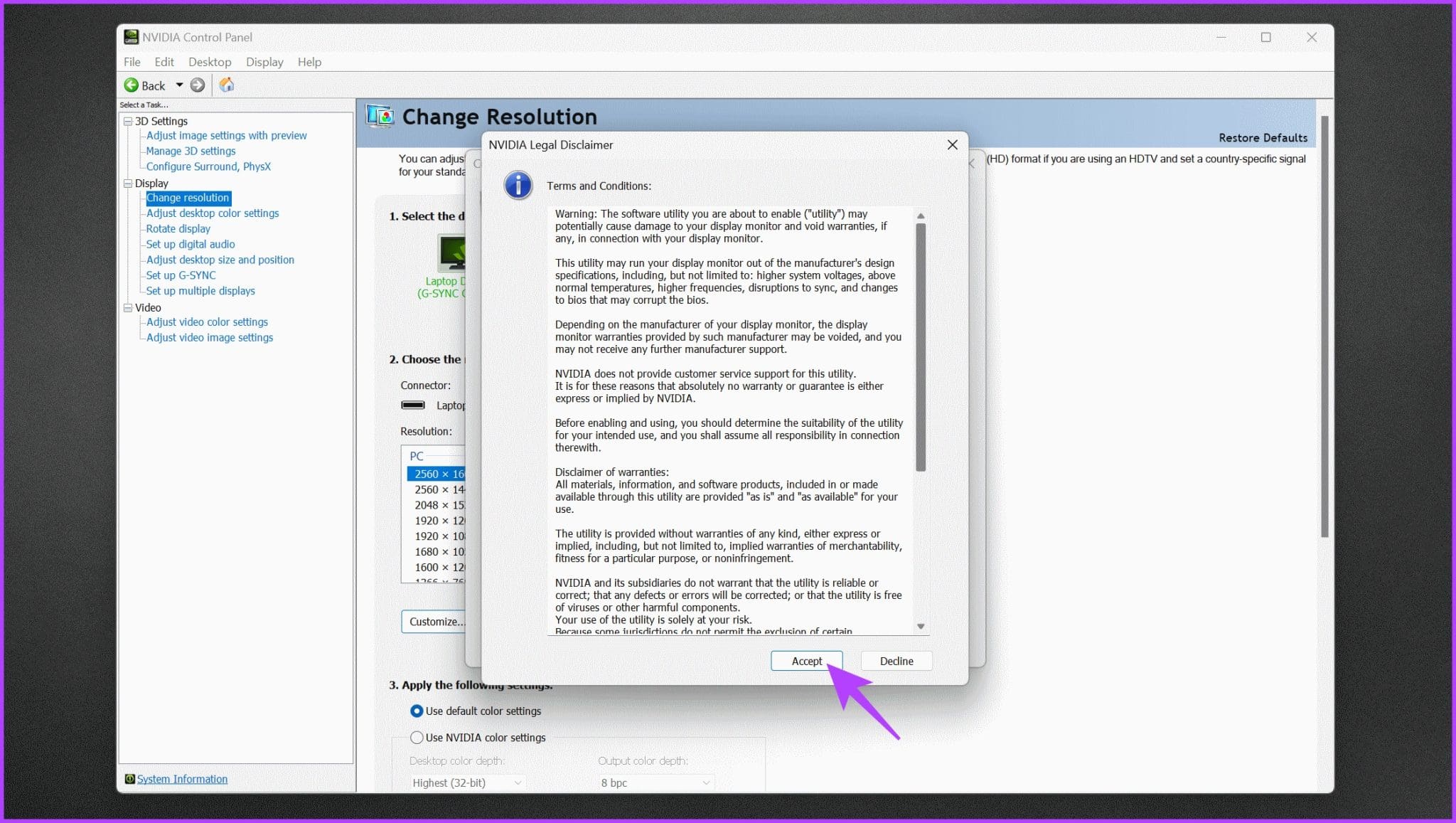Click the Forward arrow icon in toolbar
1456x823 pixels.
tap(198, 85)
